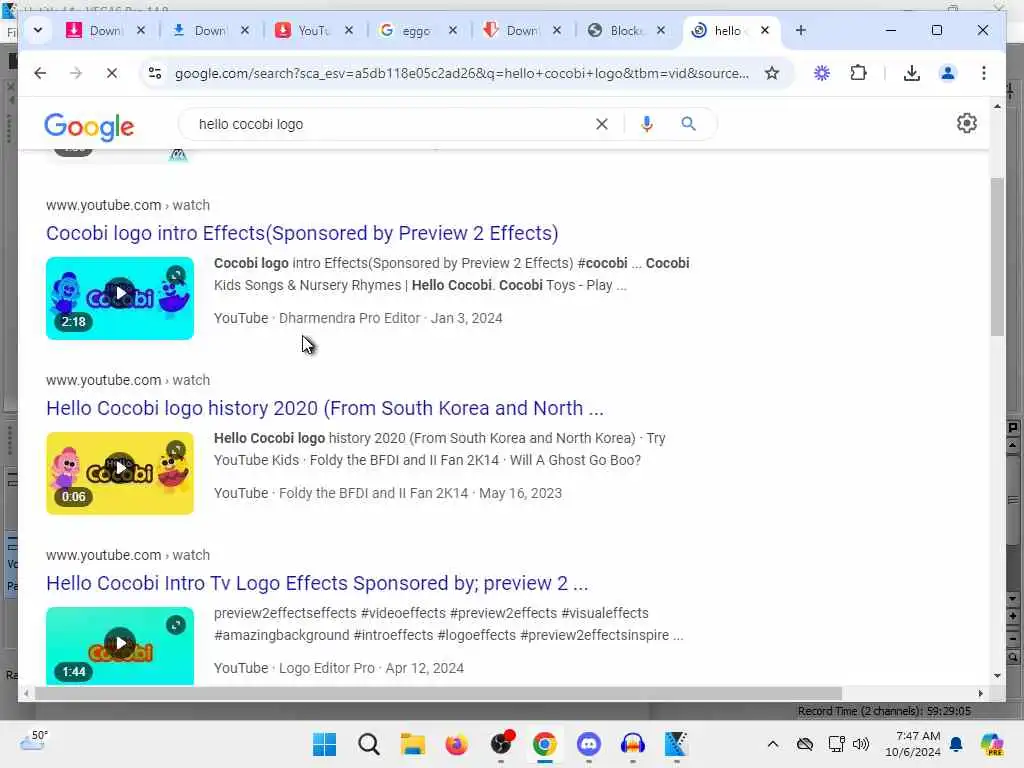1024x768 pixels.
Task: Show hidden system tray icons
Action: click(x=773, y=744)
